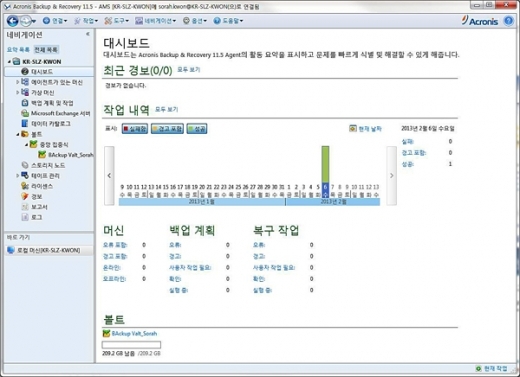Click 온라인: under 머신
Image resolution: width=520 pixels, height=377 pixels.
click(112, 268)
